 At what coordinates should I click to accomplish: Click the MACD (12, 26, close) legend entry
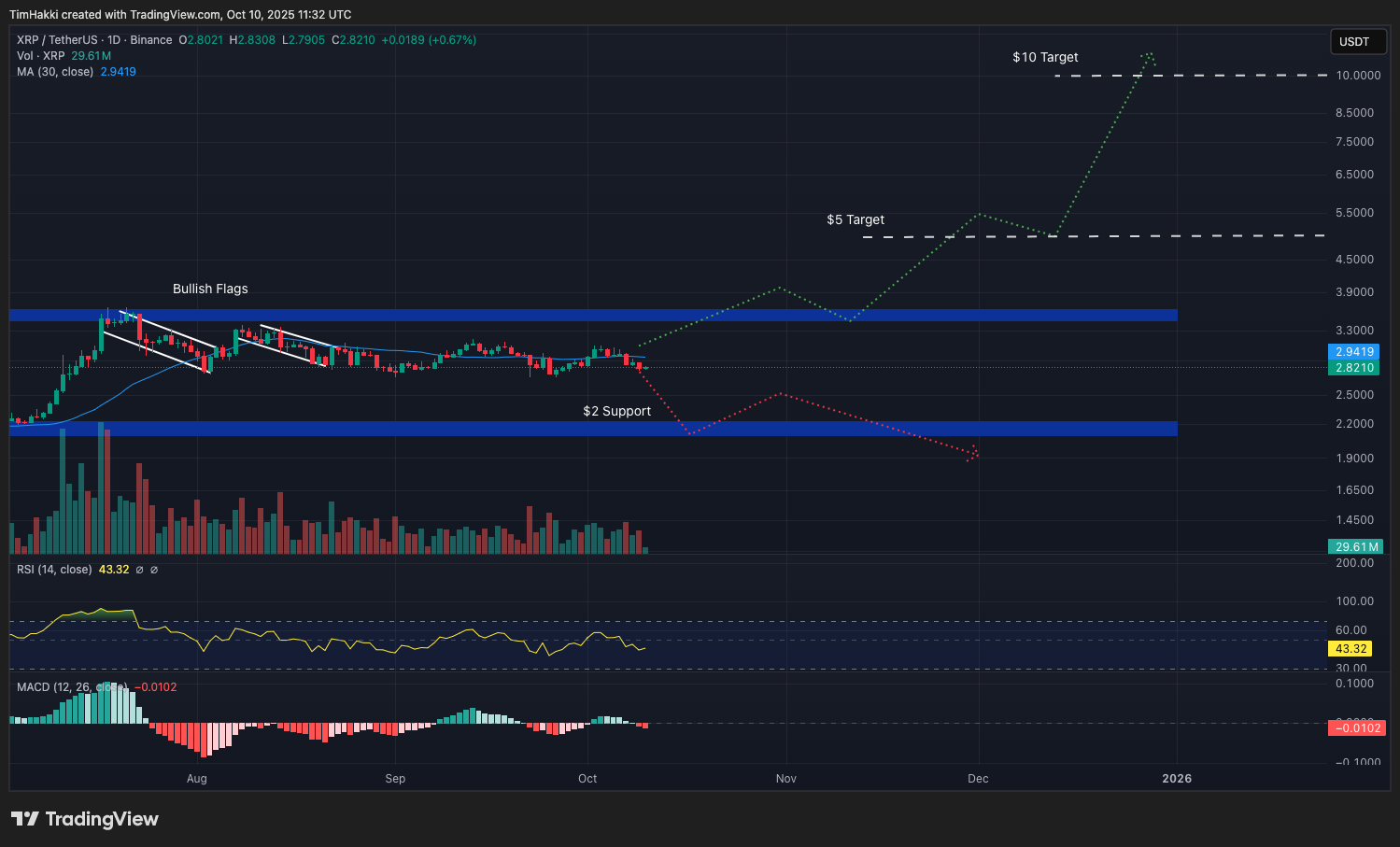72,686
